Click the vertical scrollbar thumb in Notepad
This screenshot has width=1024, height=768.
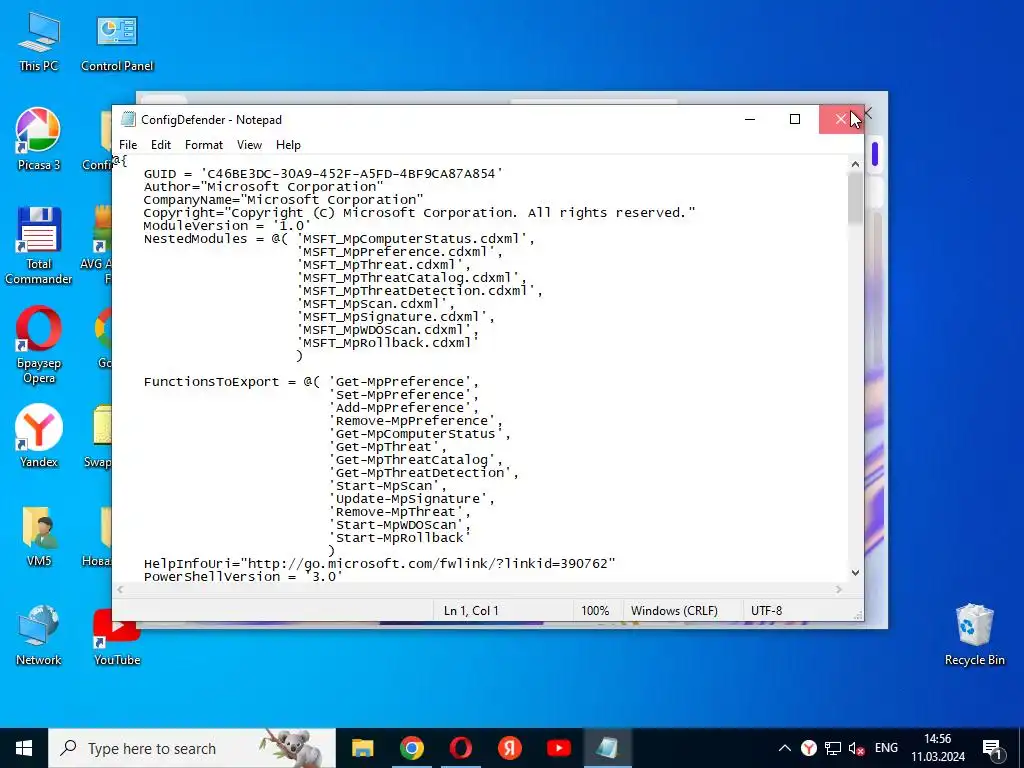point(855,199)
